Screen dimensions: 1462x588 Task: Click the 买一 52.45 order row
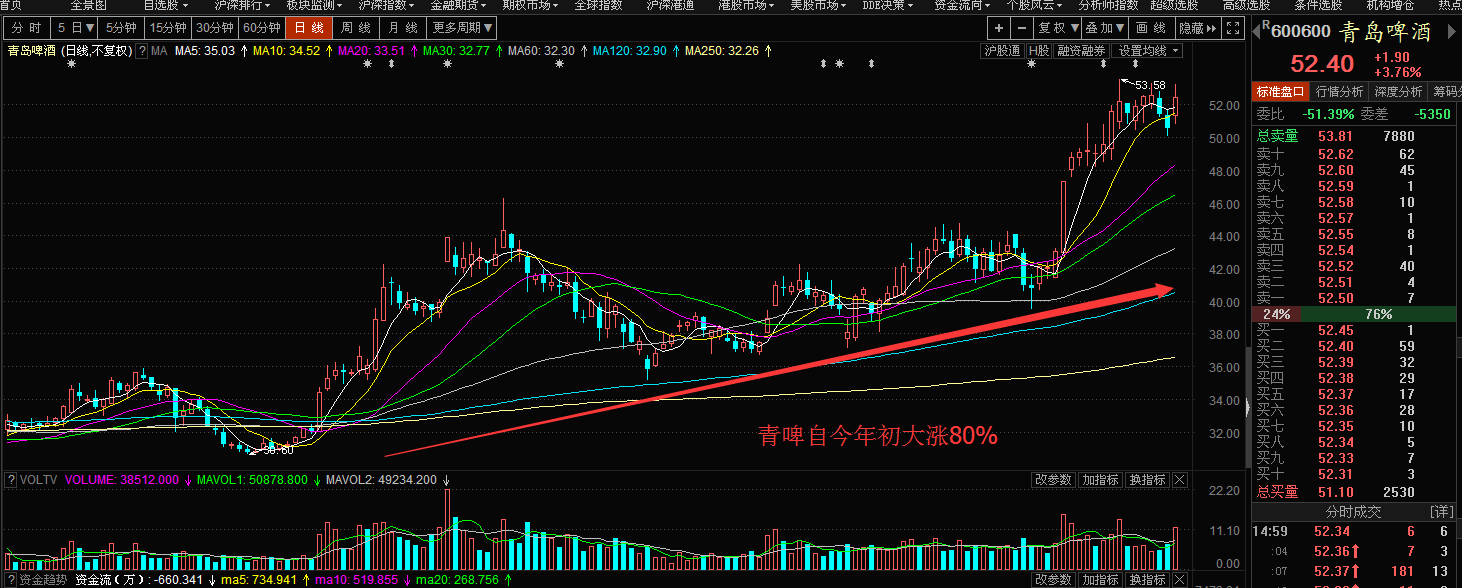(x=1355, y=330)
